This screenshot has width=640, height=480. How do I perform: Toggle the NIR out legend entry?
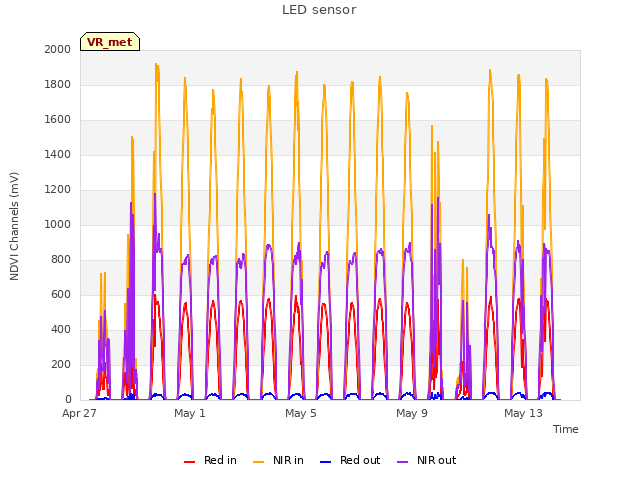(x=427, y=460)
